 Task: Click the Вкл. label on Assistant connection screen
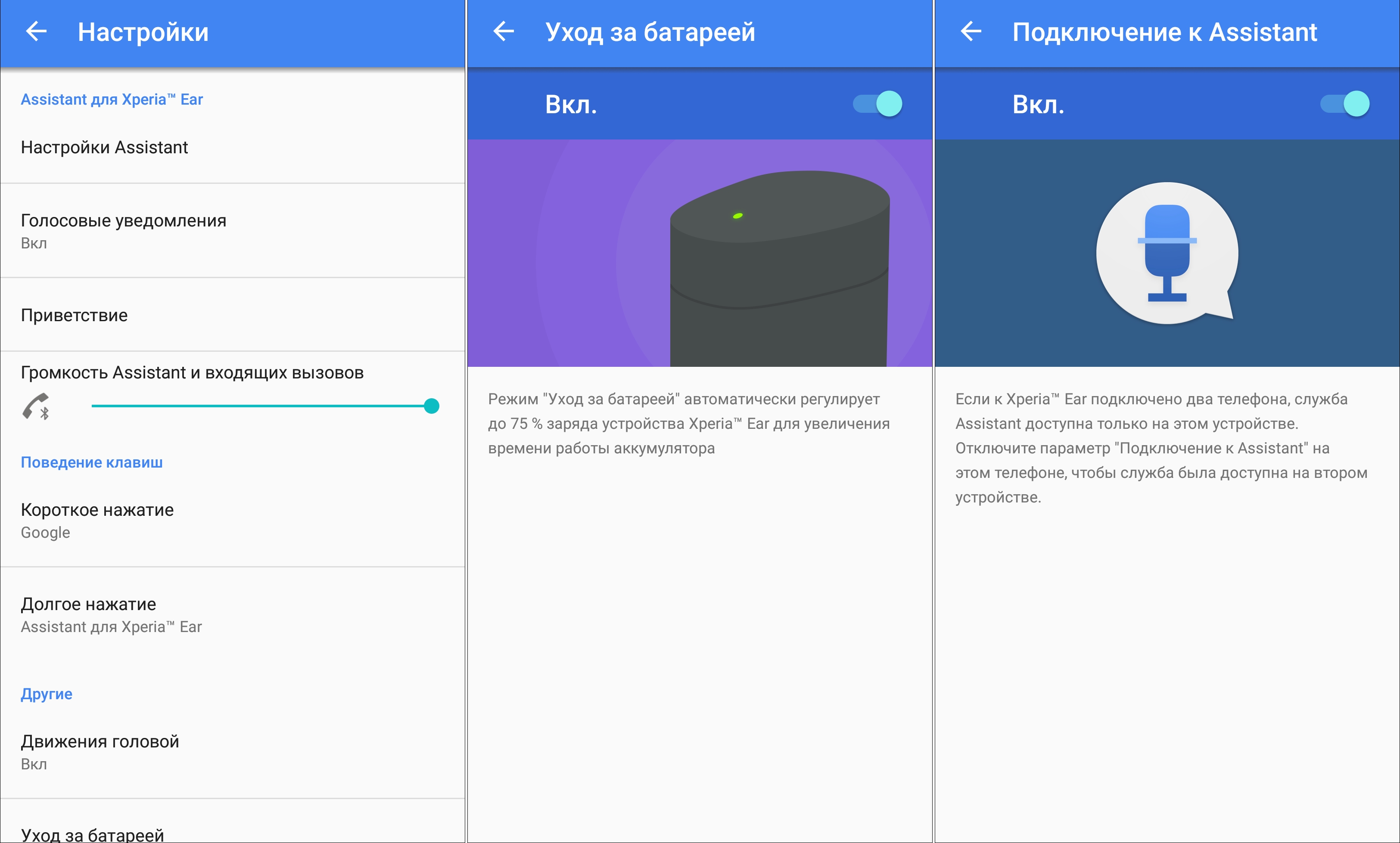coord(1038,105)
